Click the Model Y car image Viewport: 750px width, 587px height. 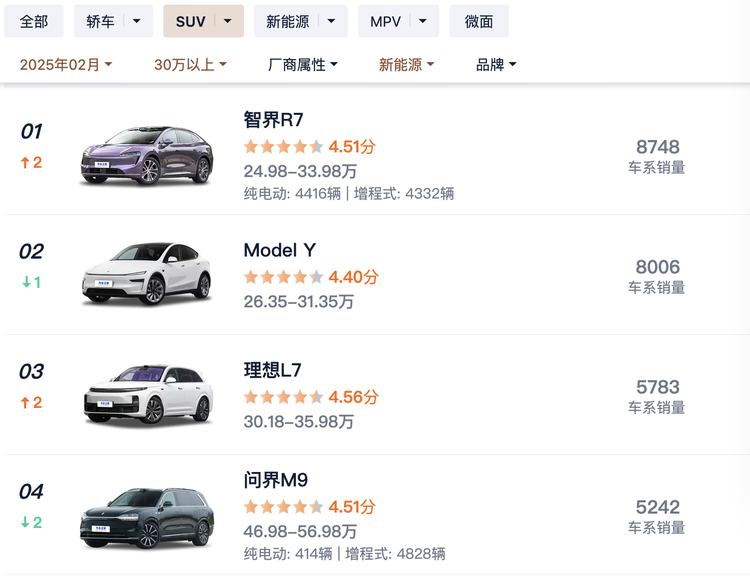(x=147, y=273)
